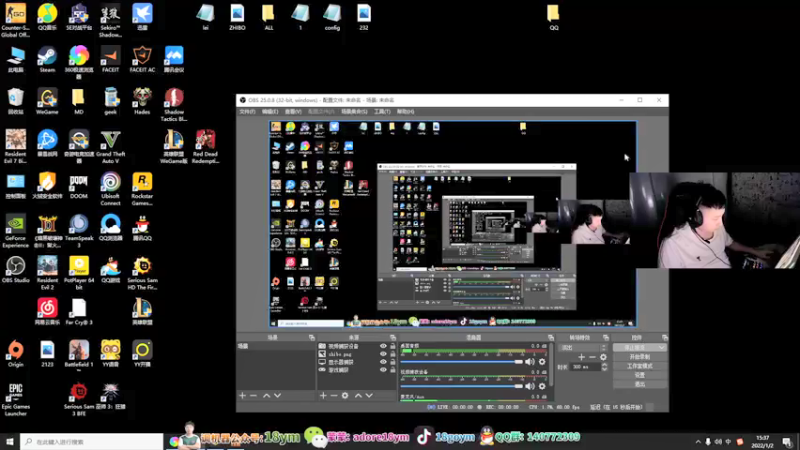Increase transition duration 300 ms stepper
800x450 pixels.
click(605, 365)
